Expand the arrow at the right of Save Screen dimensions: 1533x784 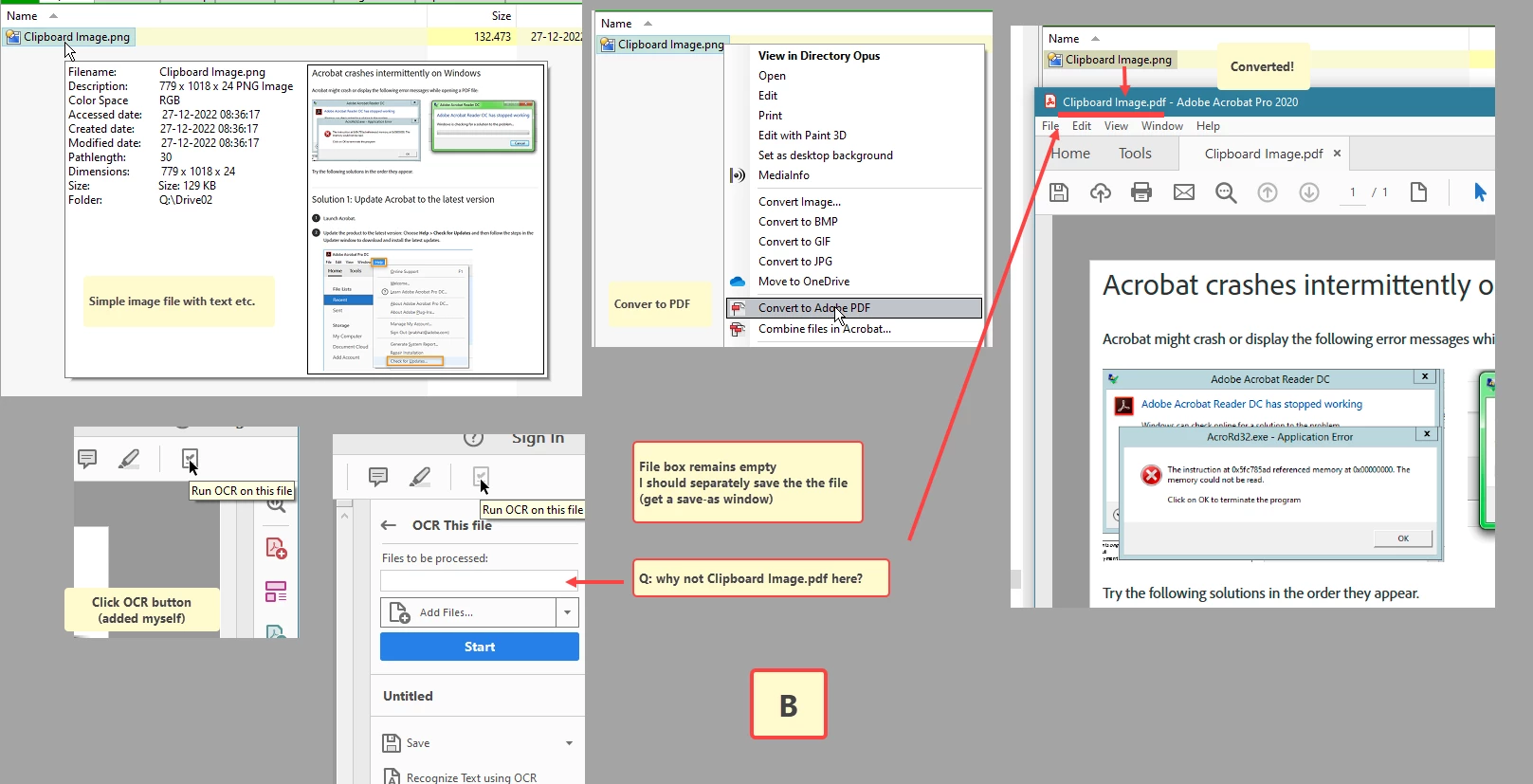pyautogui.click(x=569, y=743)
